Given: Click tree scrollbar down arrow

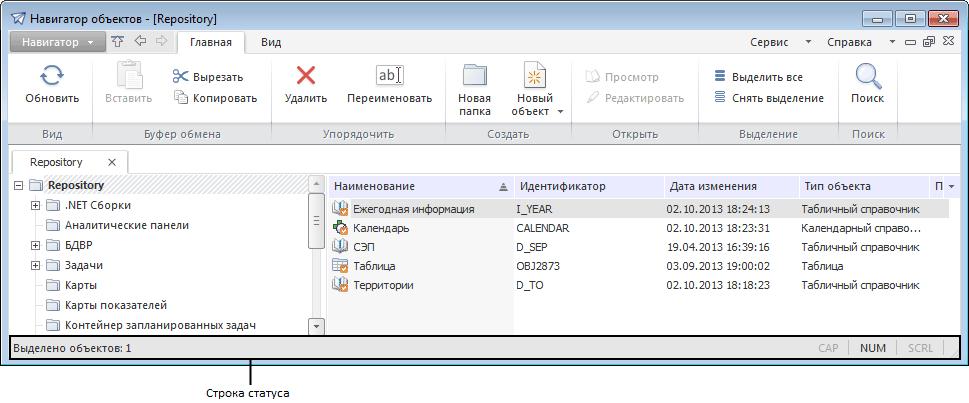Looking at the screenshot, I should 317,325.
